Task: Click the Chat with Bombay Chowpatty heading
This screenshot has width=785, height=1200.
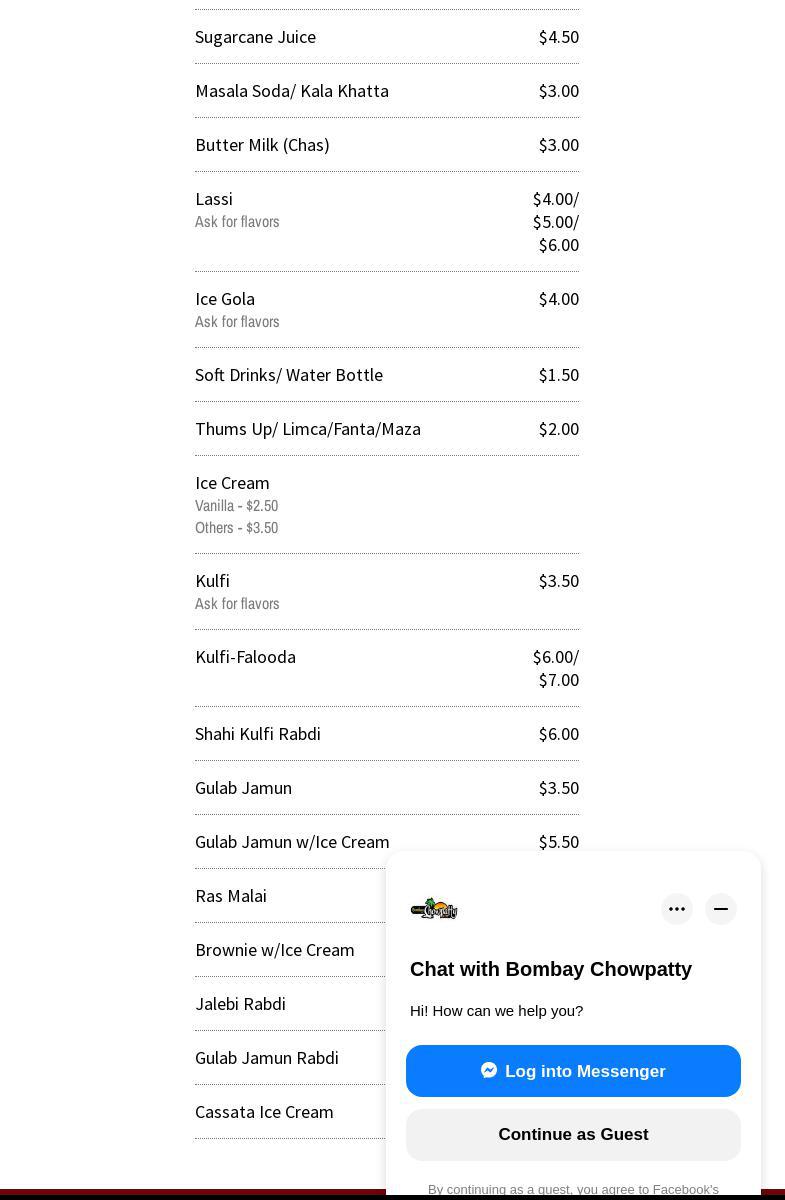Action: (551, 969)
